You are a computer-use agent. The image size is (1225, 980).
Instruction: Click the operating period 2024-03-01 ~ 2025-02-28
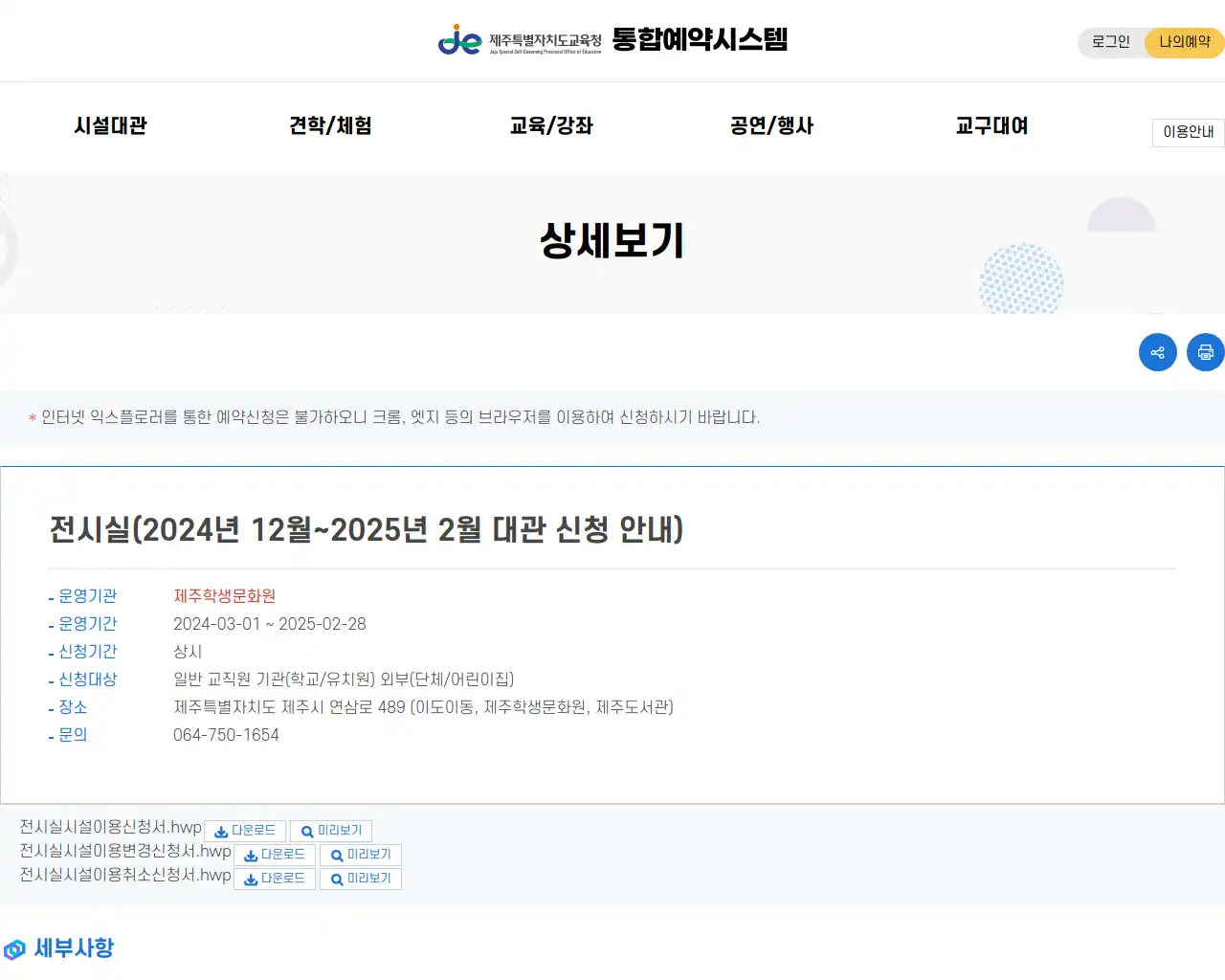270,624
